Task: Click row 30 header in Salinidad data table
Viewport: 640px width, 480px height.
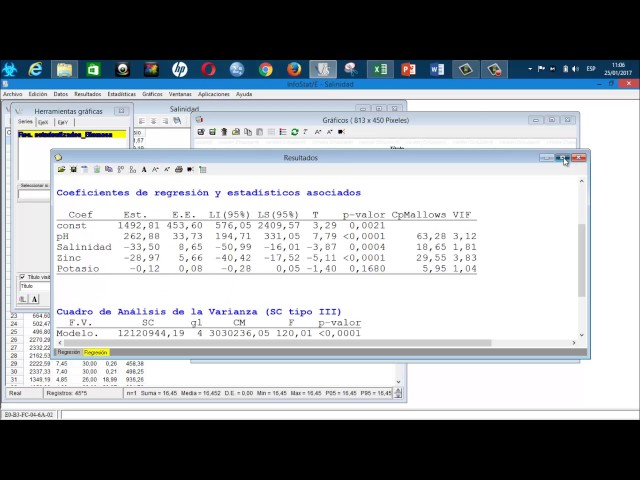Action: [14, 371]
